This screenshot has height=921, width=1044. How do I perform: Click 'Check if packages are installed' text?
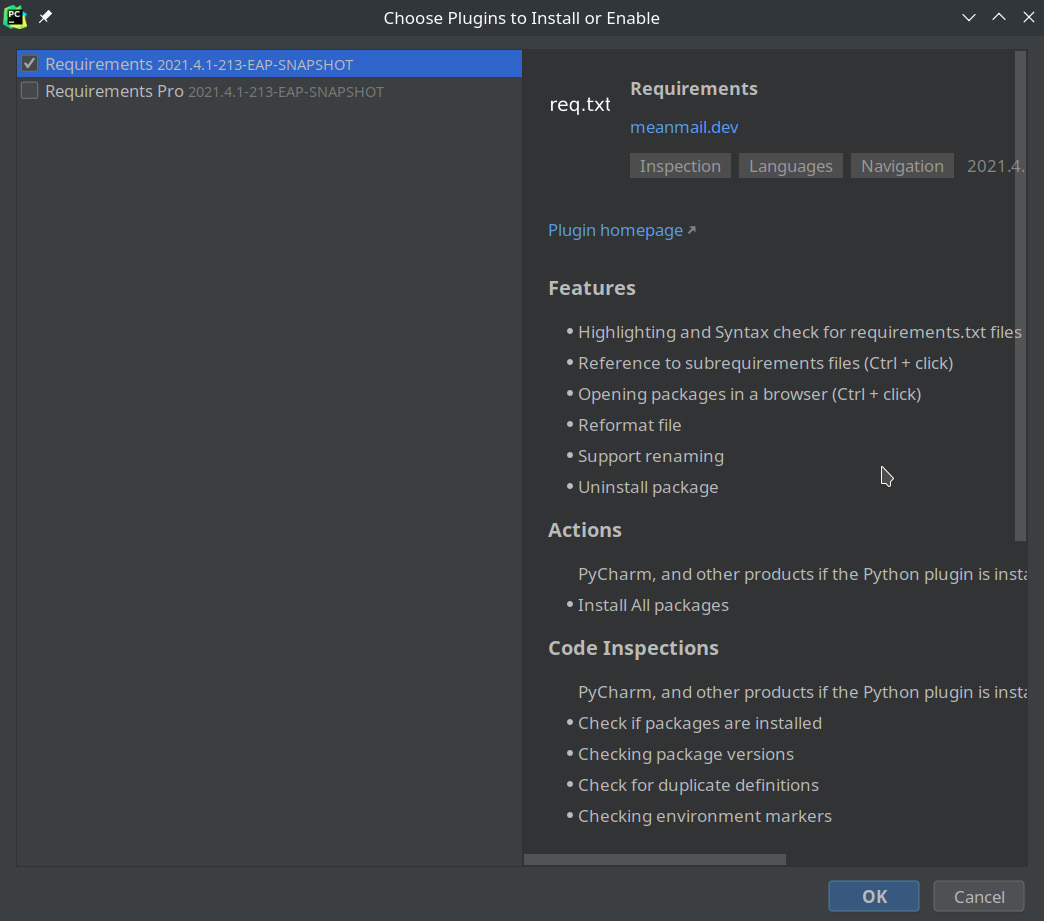(700, 723)
